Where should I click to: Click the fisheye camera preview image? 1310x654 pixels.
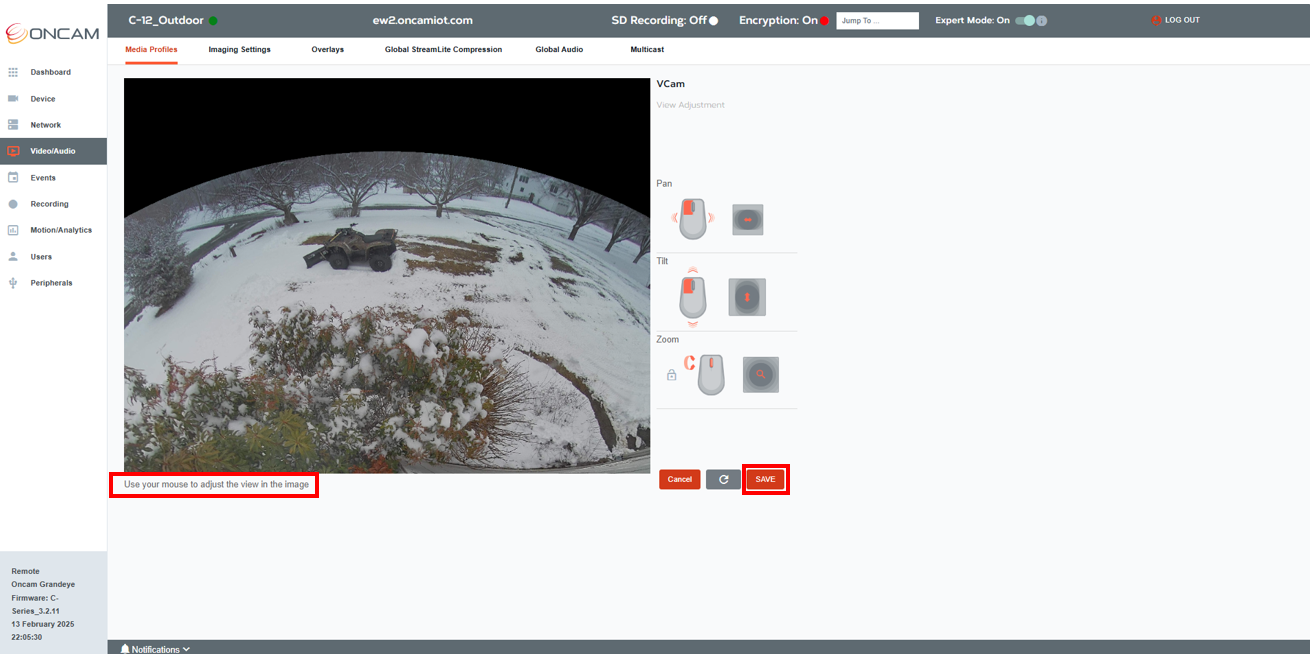pos(387,275)
